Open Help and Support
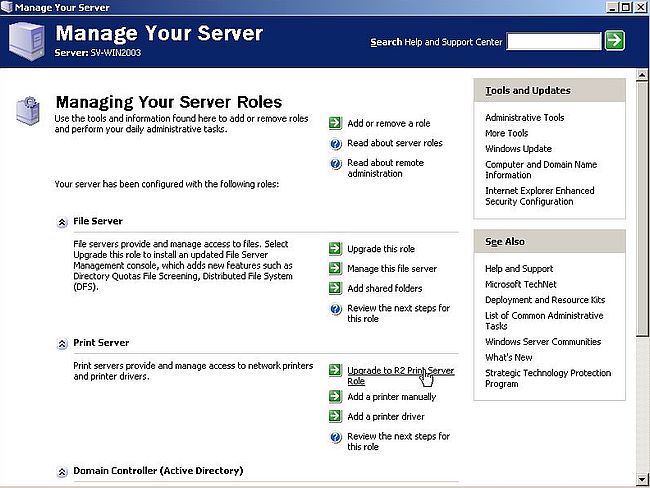This screenshot has height=488, width=650. point(519,269)
